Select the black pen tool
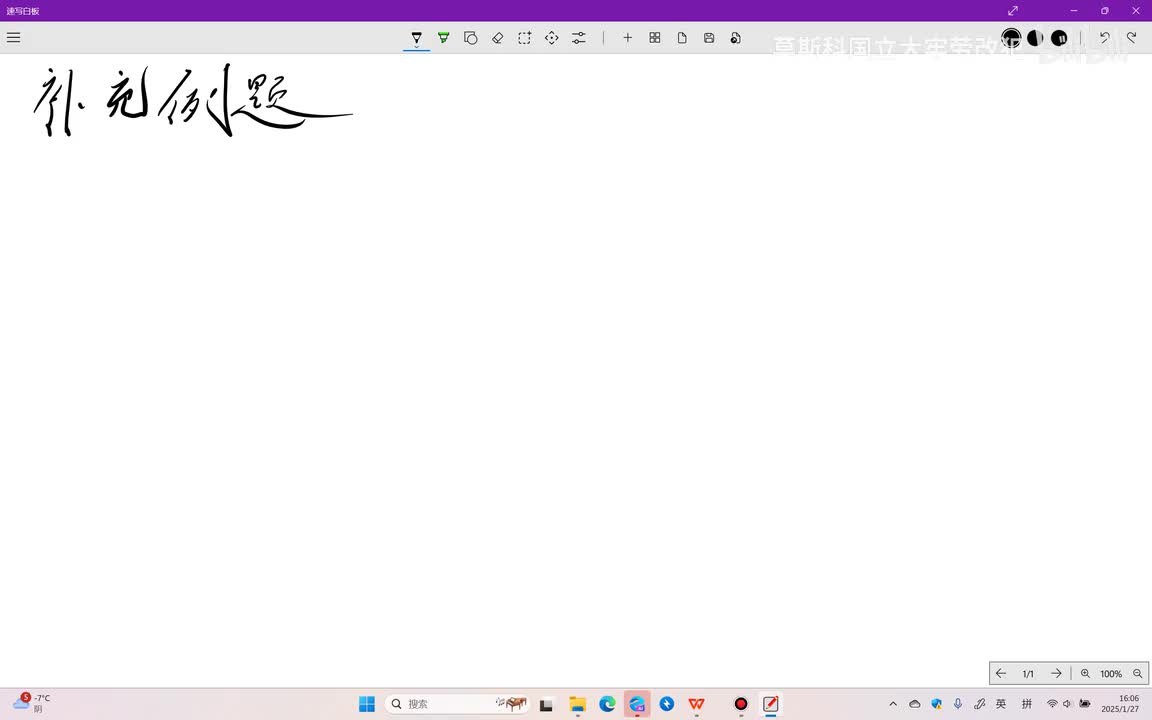Viewport: 1152px width, 720px height. coord(417,36)
